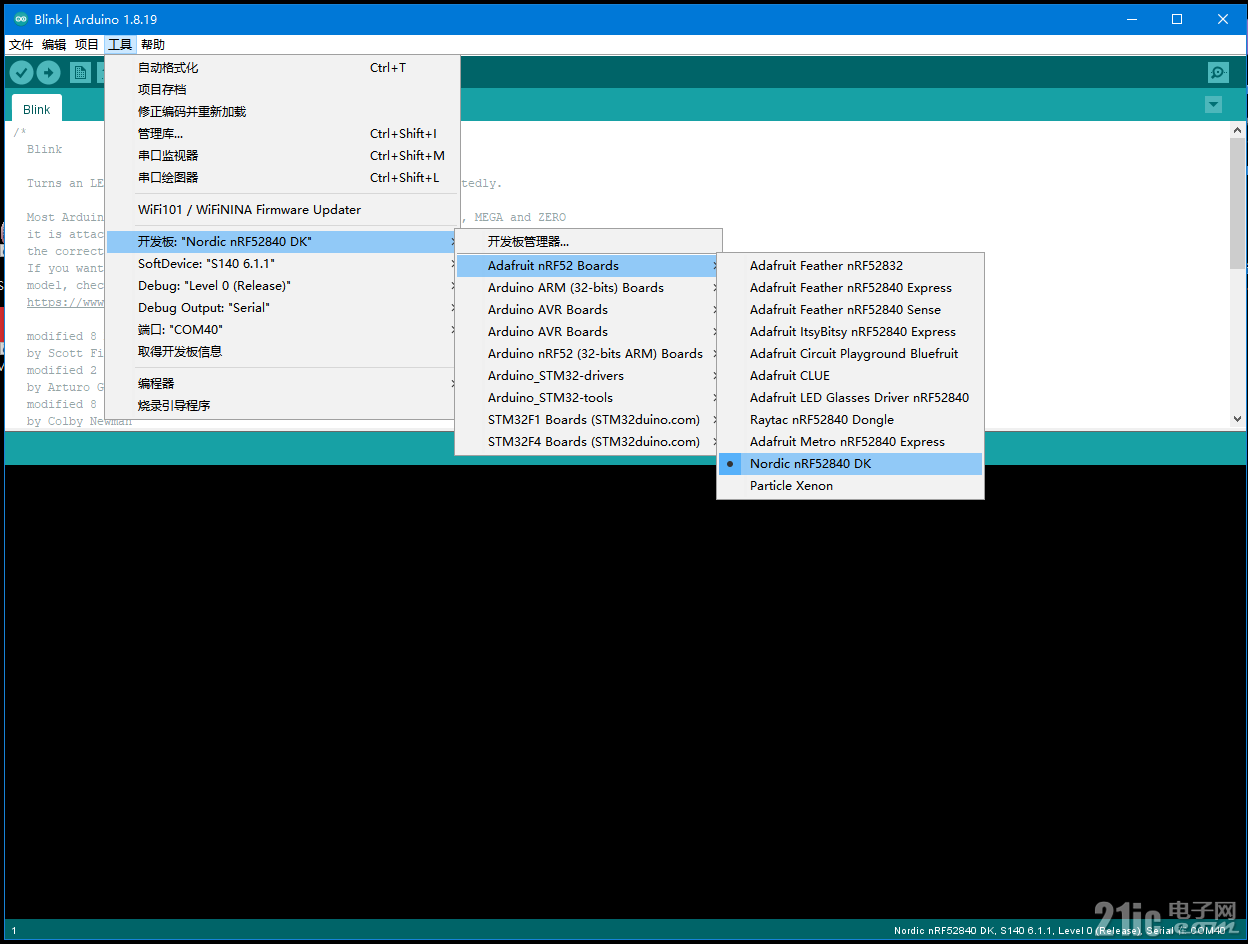1248x944 pixels.
Task: Expand 开发板: "Nordic nRF52840 DK" submenu
Action: point(283,242)
